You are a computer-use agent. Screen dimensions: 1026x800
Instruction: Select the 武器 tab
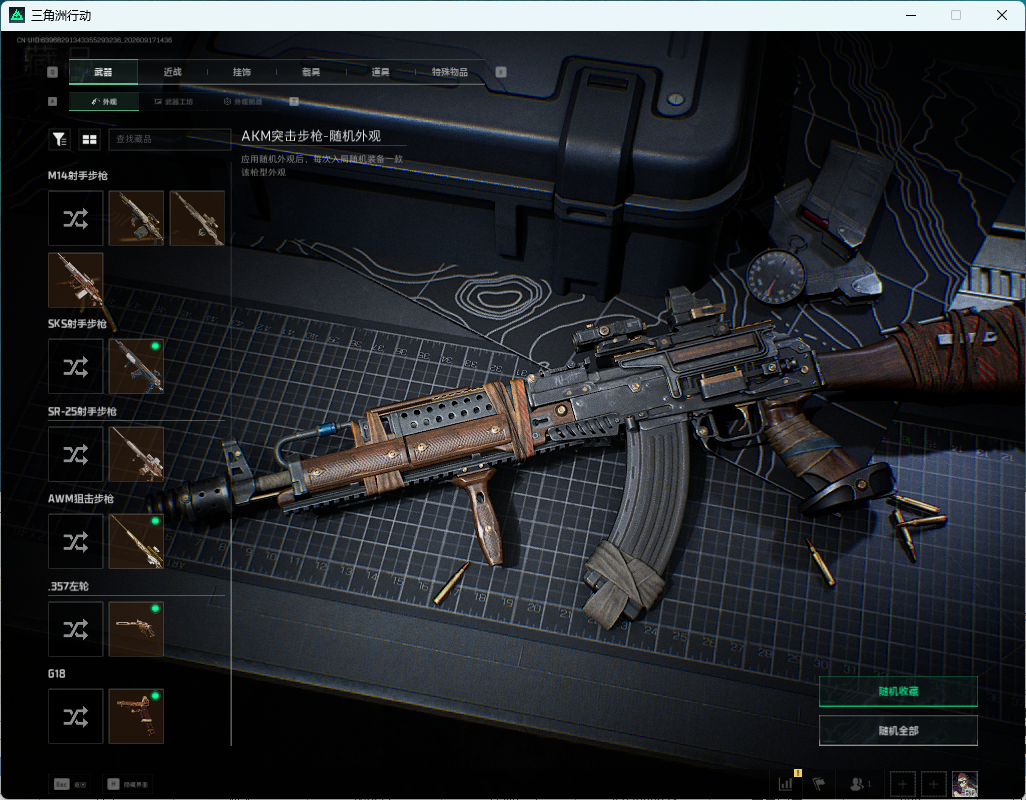click(x=103, y=72)
